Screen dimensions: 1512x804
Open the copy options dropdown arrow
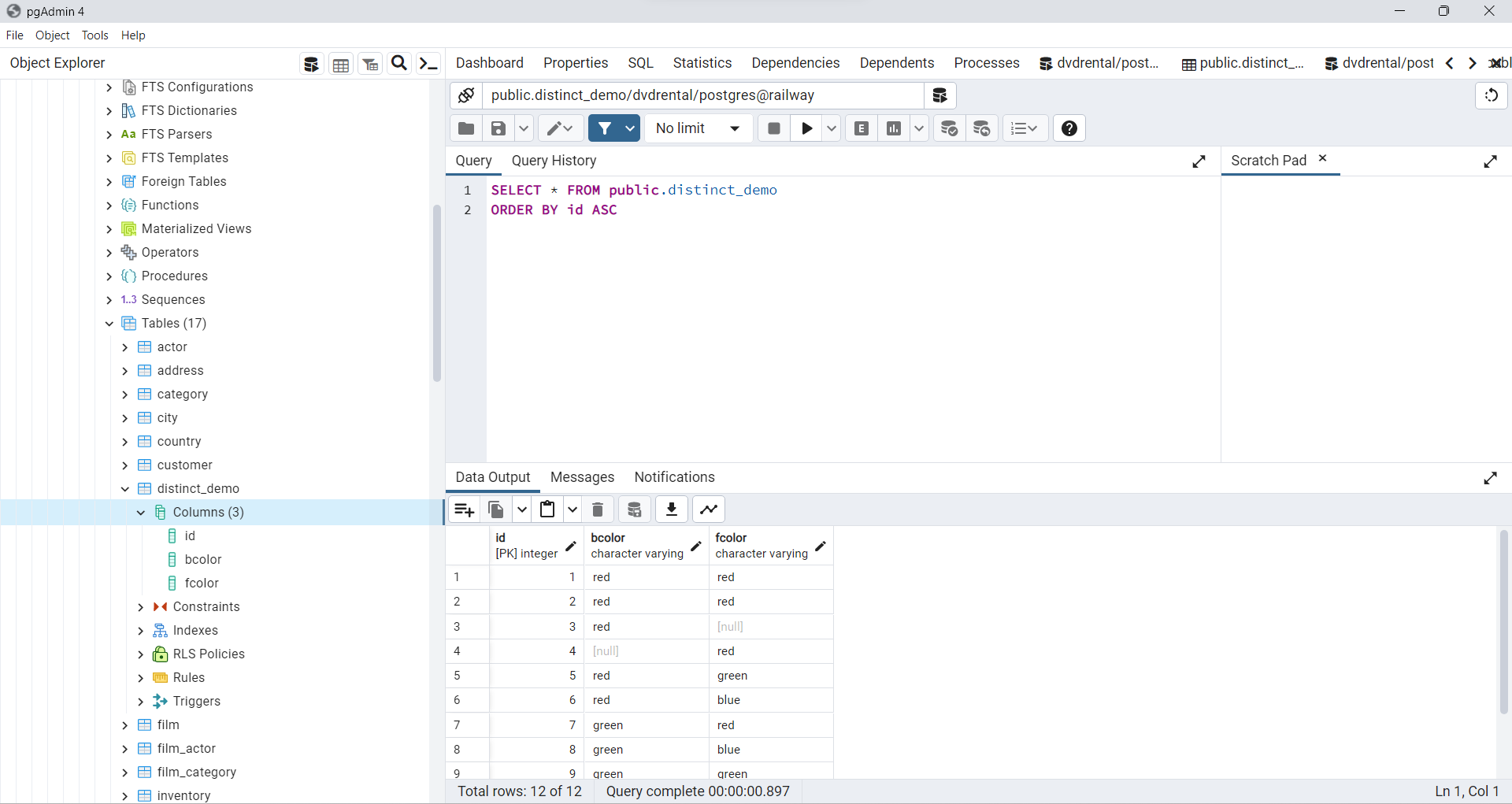[521, 509]
